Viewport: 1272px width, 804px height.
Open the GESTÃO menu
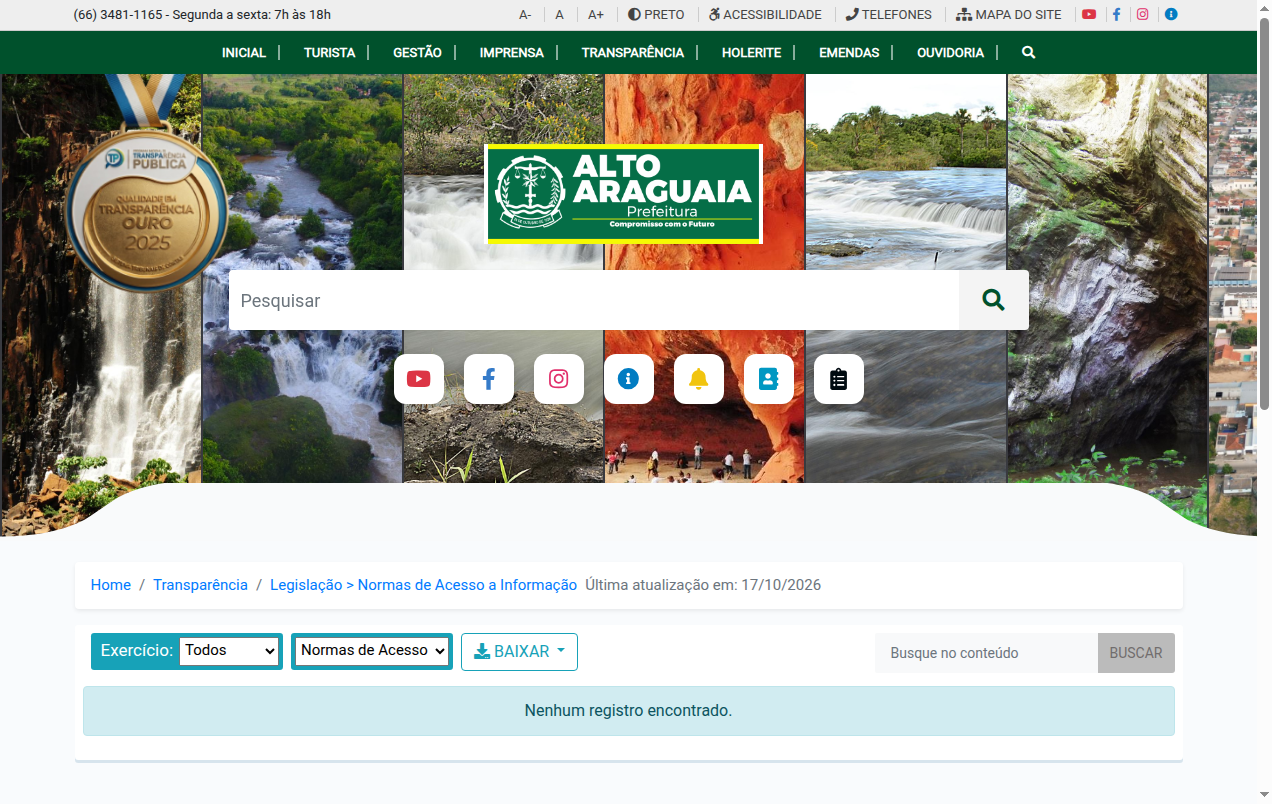coord(417,52)
